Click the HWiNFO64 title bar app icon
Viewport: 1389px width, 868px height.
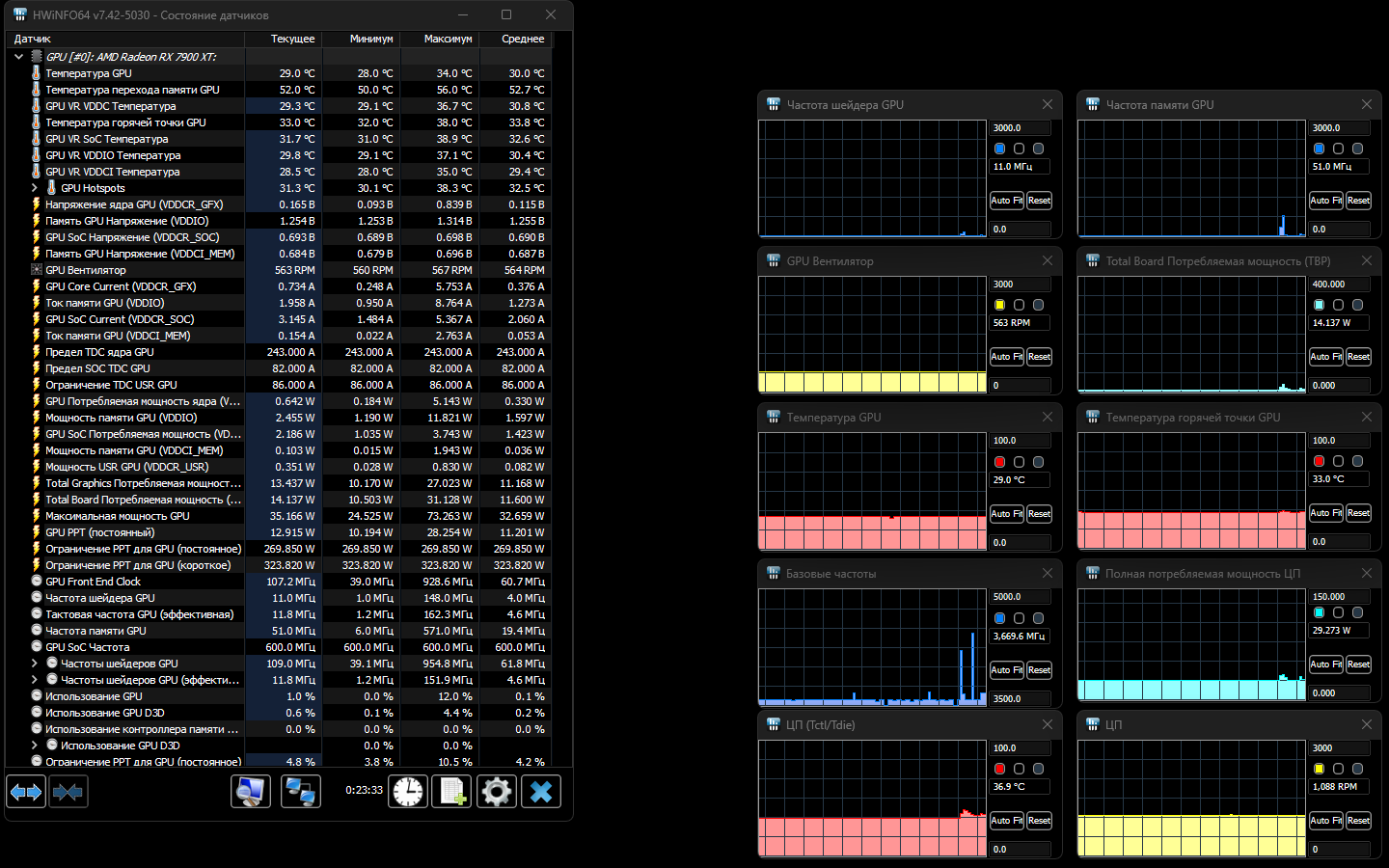coord(19,14)
